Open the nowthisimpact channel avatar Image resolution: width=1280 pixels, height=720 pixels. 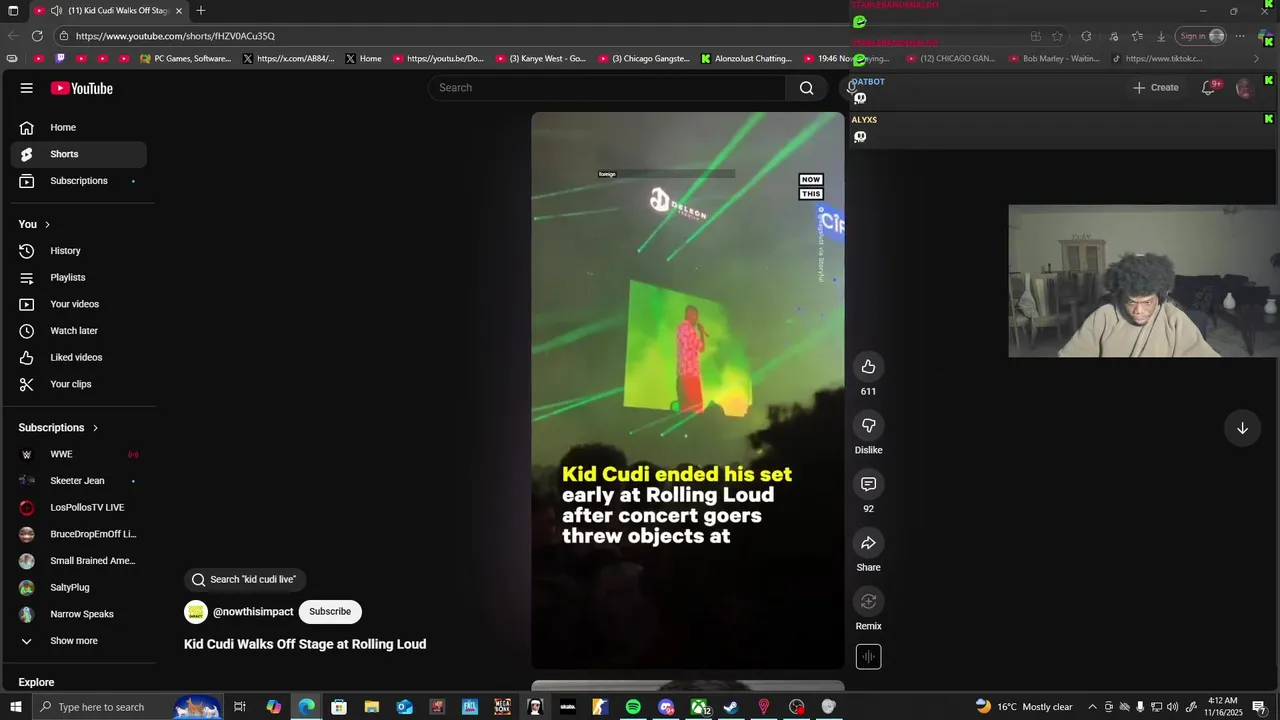(x=196, y=612)
